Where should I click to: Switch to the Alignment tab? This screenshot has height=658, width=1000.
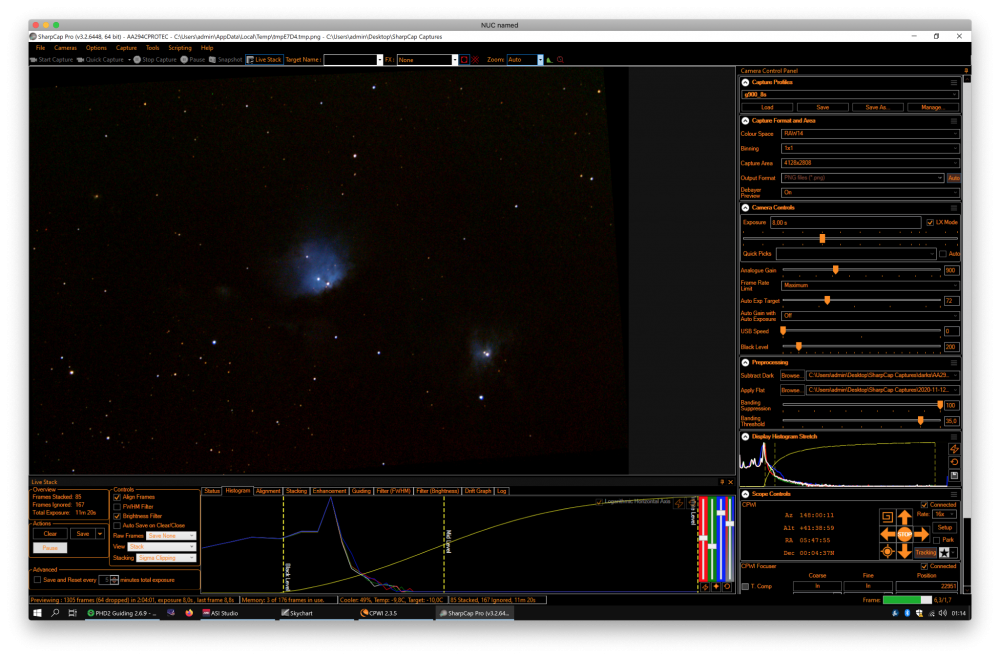268,491
